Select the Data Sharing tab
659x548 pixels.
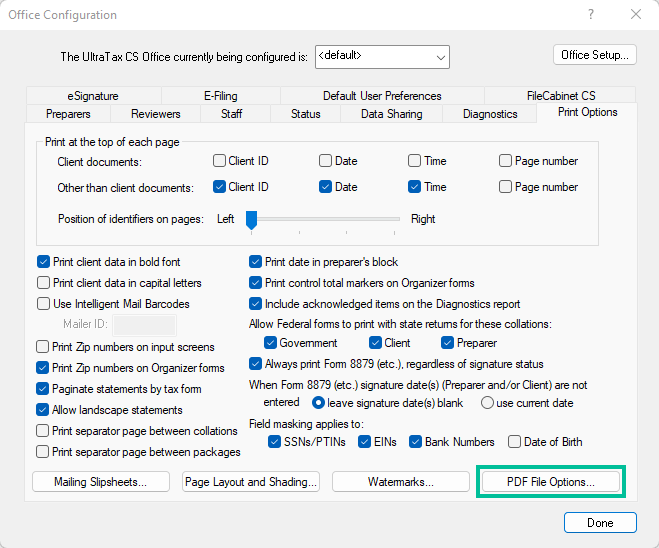pyautogui.click(x=391, y=114)
